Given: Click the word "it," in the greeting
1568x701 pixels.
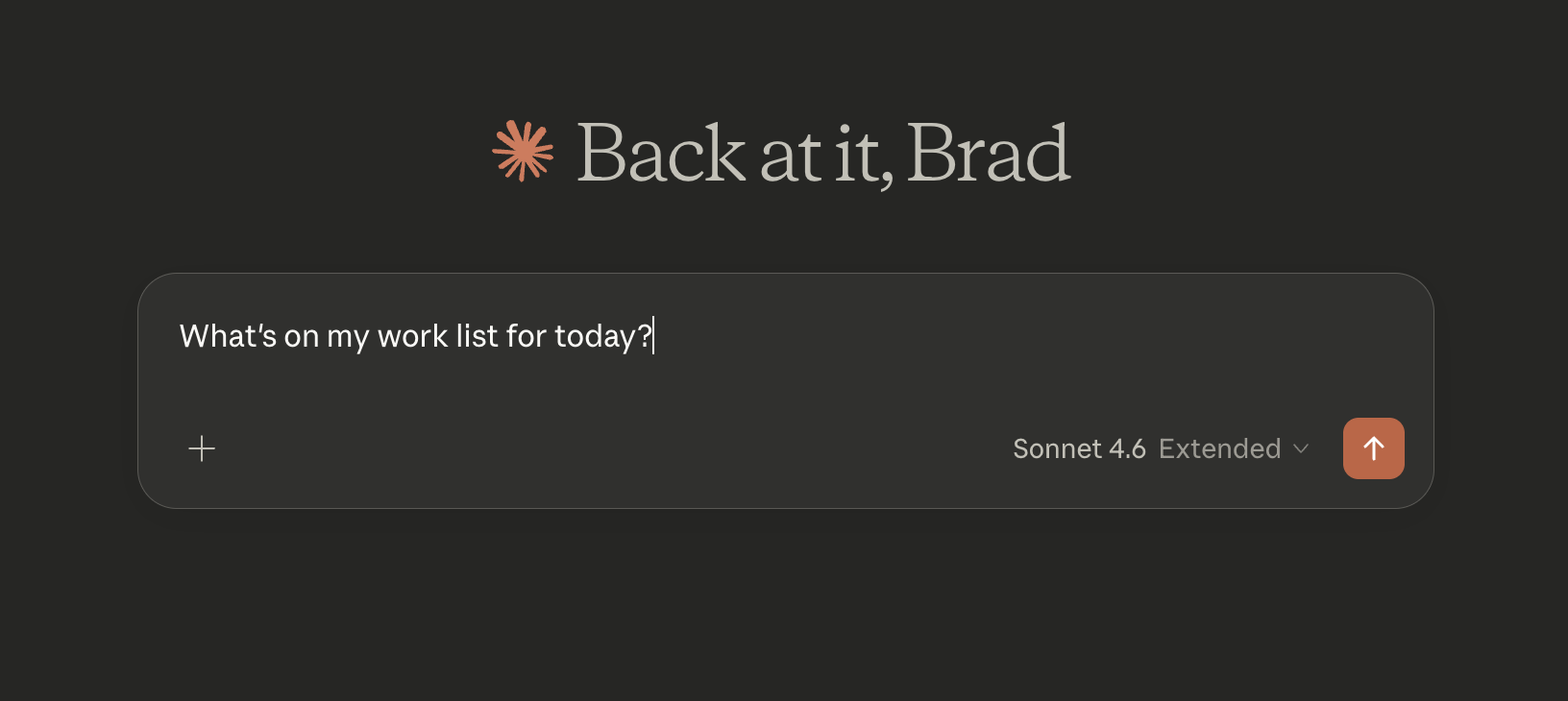Looking at the screenshot, I should pos(863,154).
